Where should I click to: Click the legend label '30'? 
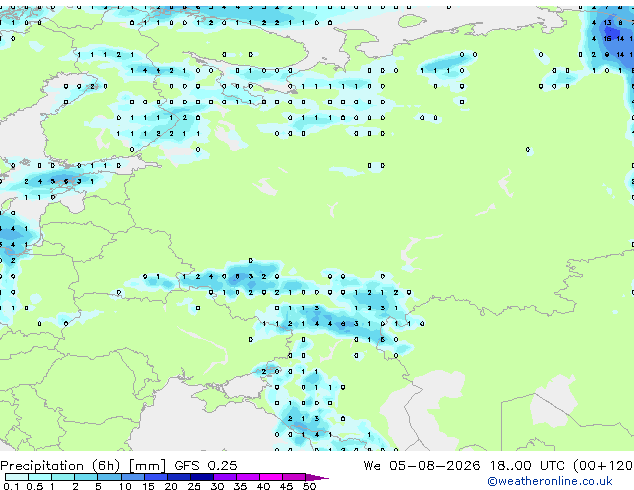(x=218, y=486)
